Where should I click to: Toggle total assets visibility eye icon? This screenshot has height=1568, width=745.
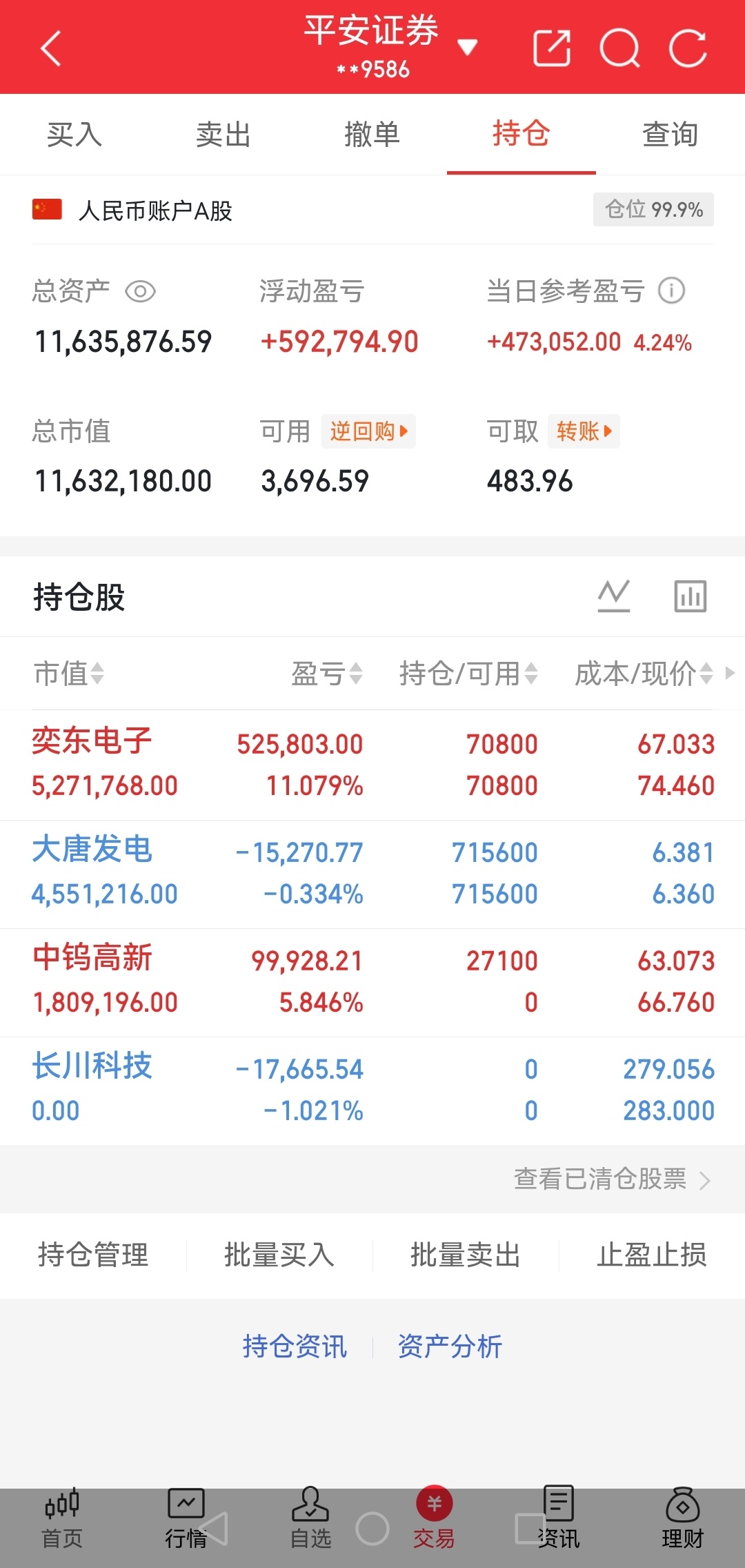[140, 291]
